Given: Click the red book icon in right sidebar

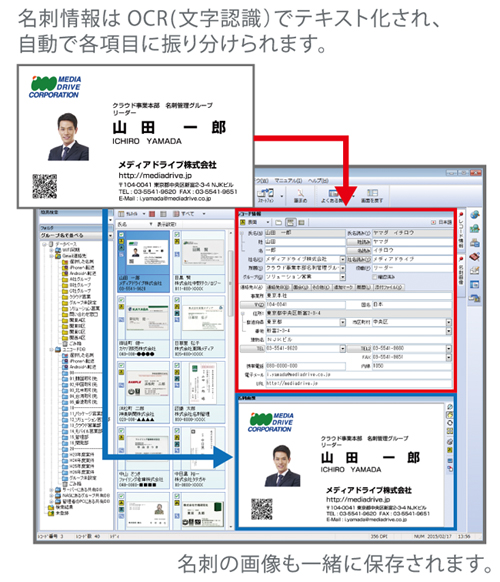Looking at the screenshot, I should click(475, 257).
